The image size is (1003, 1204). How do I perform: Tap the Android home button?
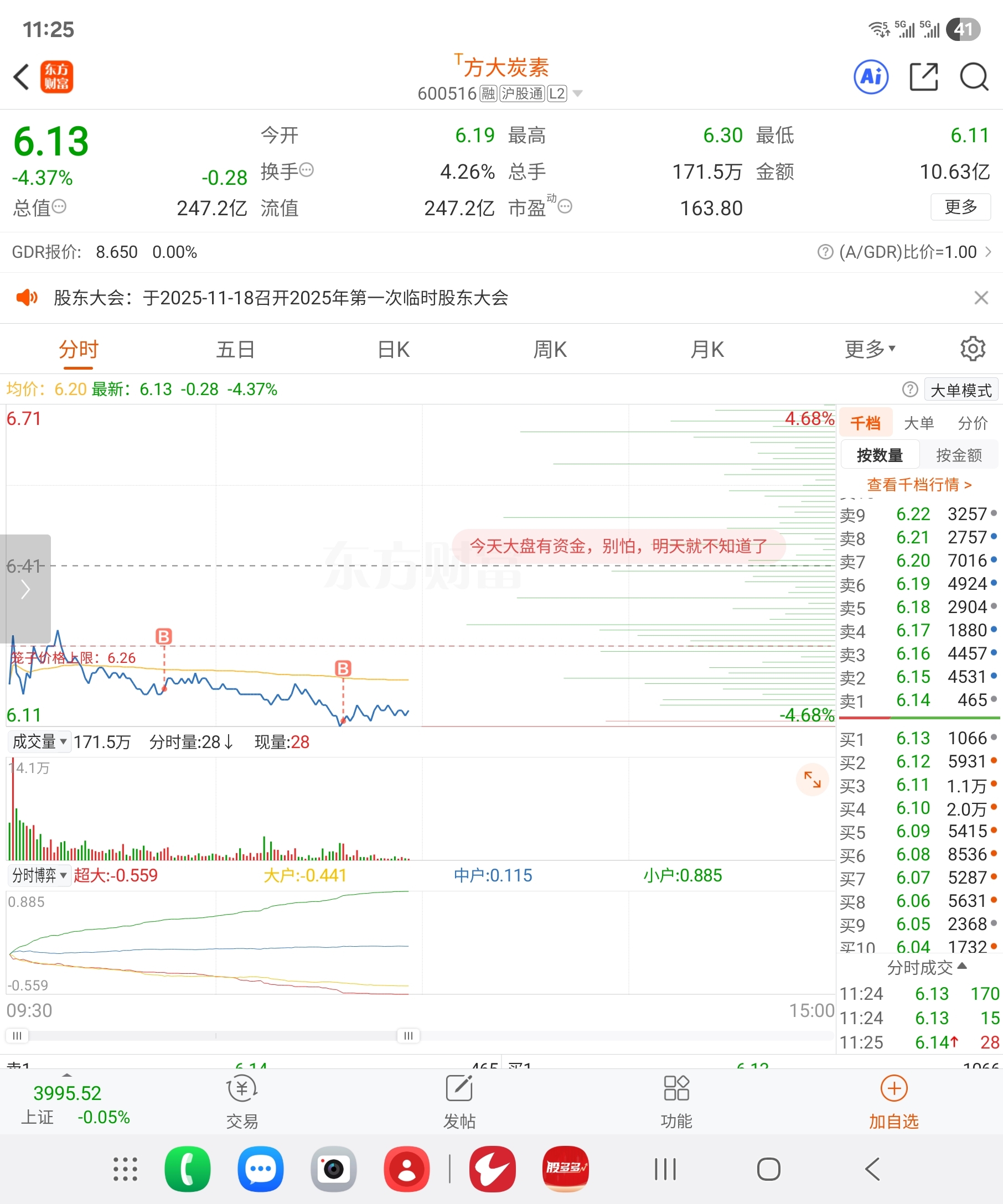coord(768,1169)
